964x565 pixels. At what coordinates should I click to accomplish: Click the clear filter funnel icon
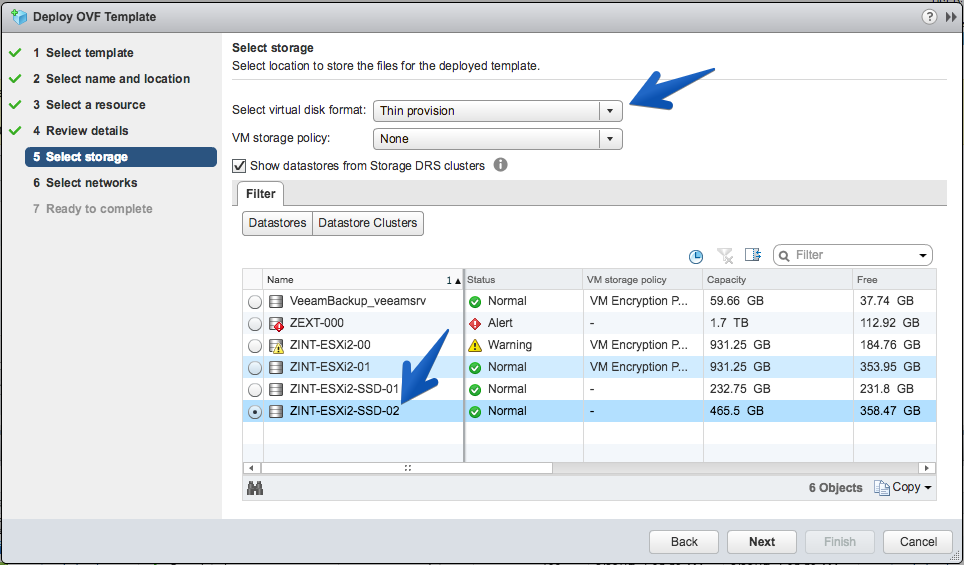coord(725,255)
